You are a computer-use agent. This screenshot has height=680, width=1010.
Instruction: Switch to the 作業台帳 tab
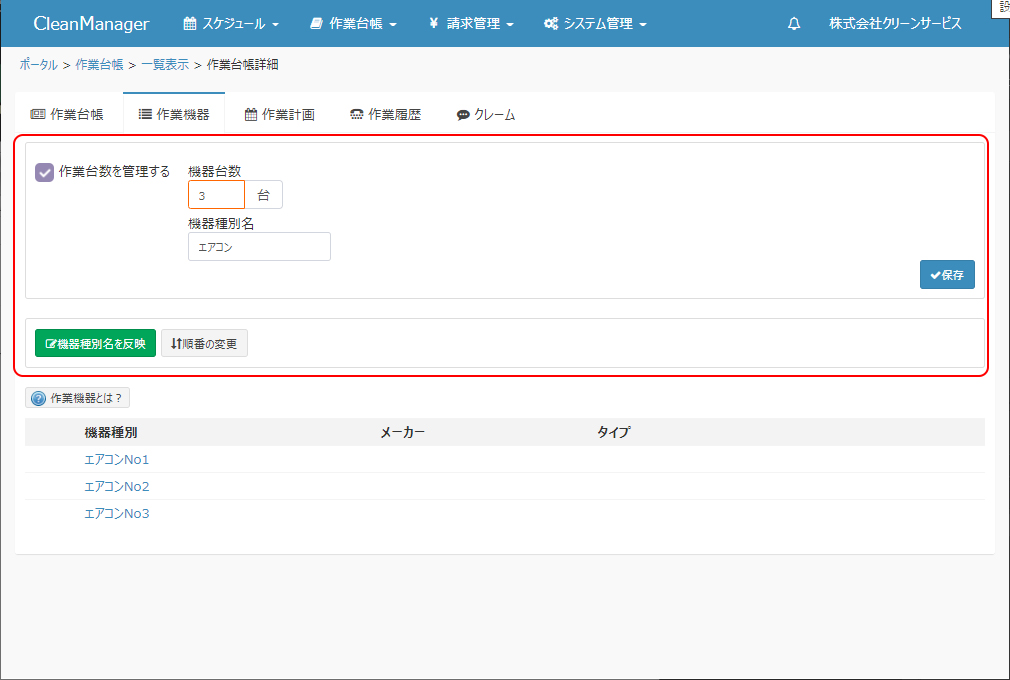[x=67, y=115]
